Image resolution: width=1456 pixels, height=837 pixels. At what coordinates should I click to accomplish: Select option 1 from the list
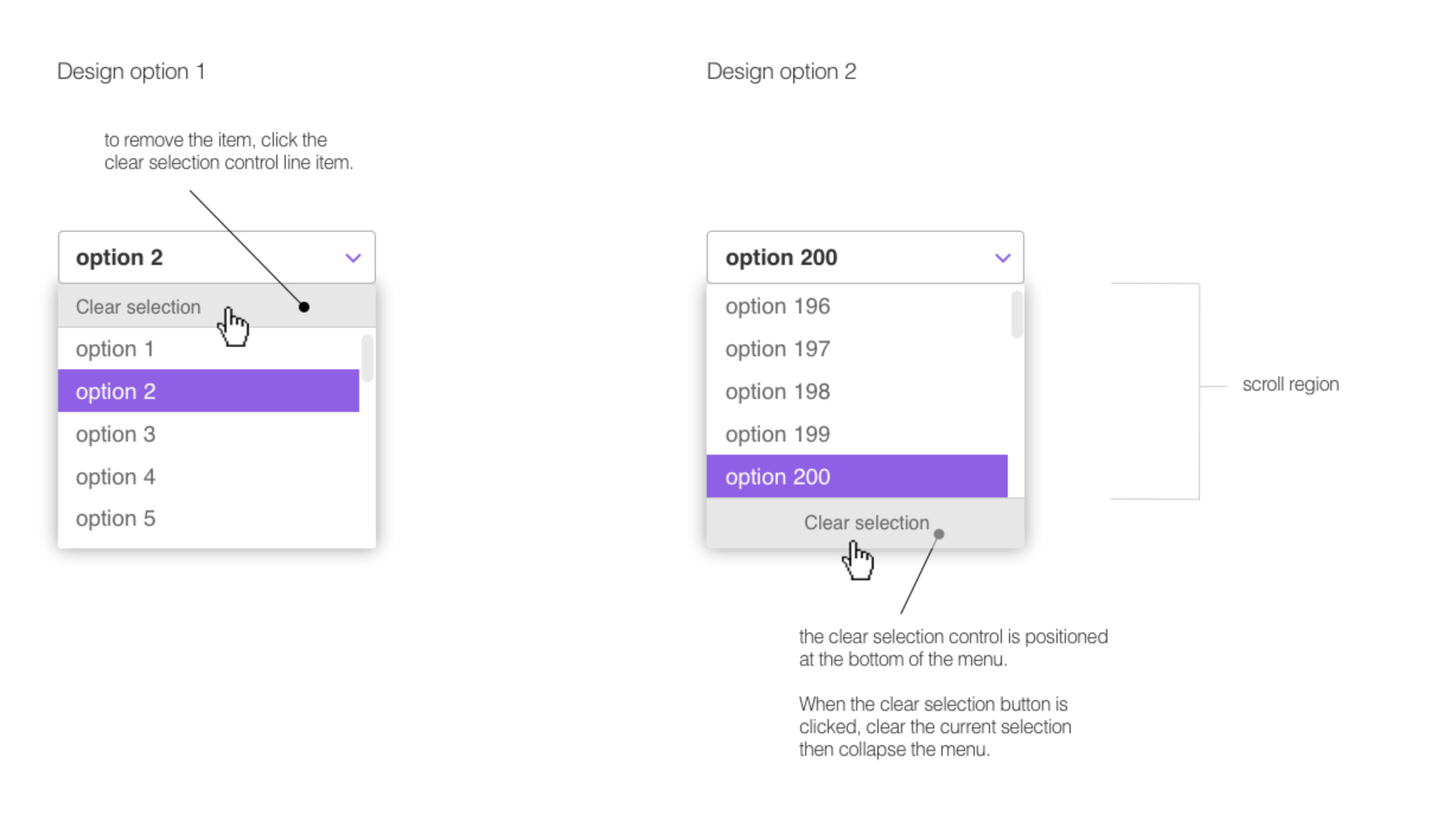[x=116, y=349]
